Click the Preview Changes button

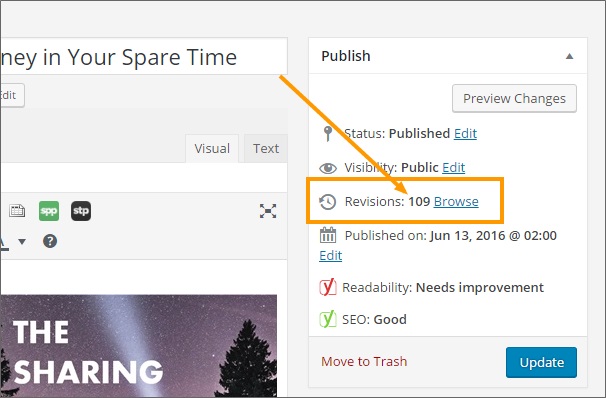tap(514, 99)
